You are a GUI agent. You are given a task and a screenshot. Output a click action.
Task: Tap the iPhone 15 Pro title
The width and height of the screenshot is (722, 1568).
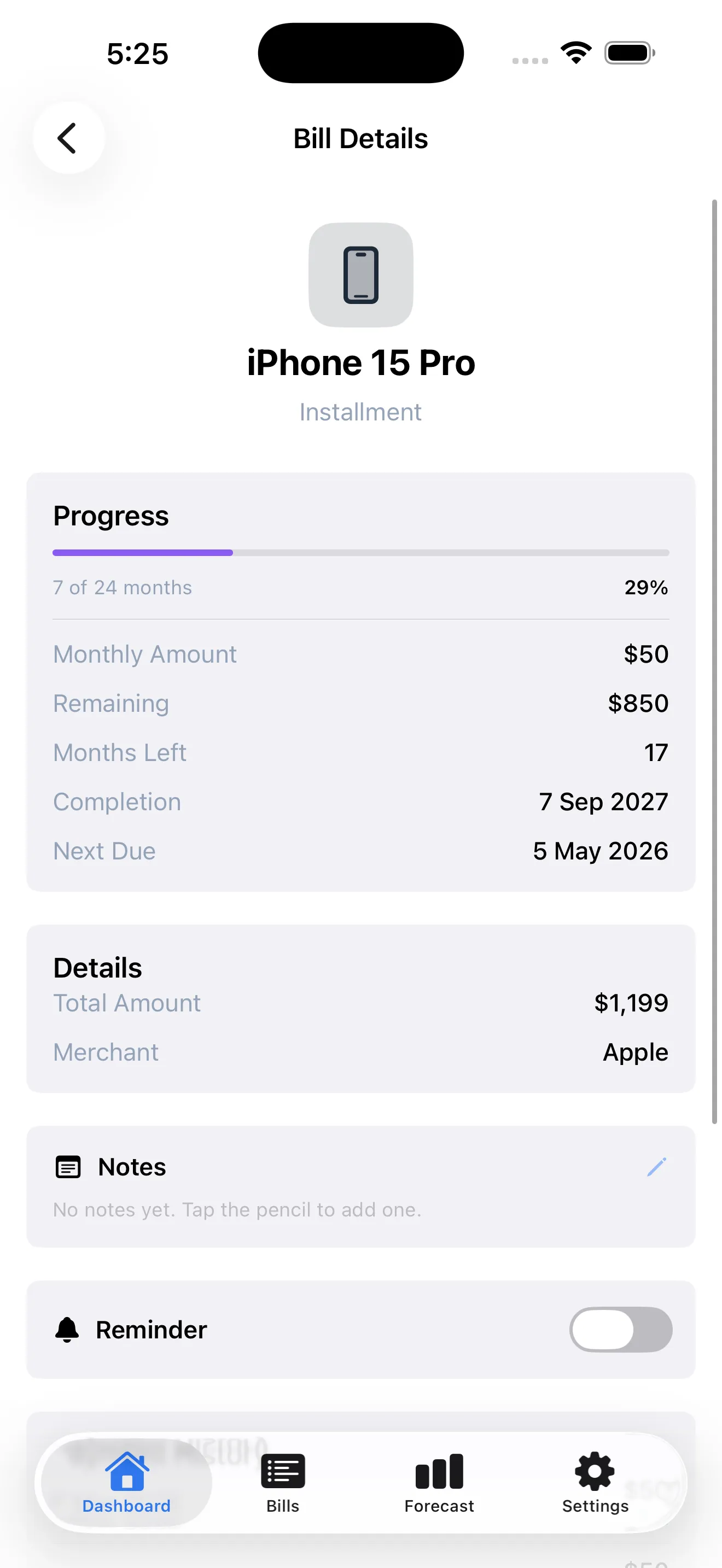[x=361, y=363]
